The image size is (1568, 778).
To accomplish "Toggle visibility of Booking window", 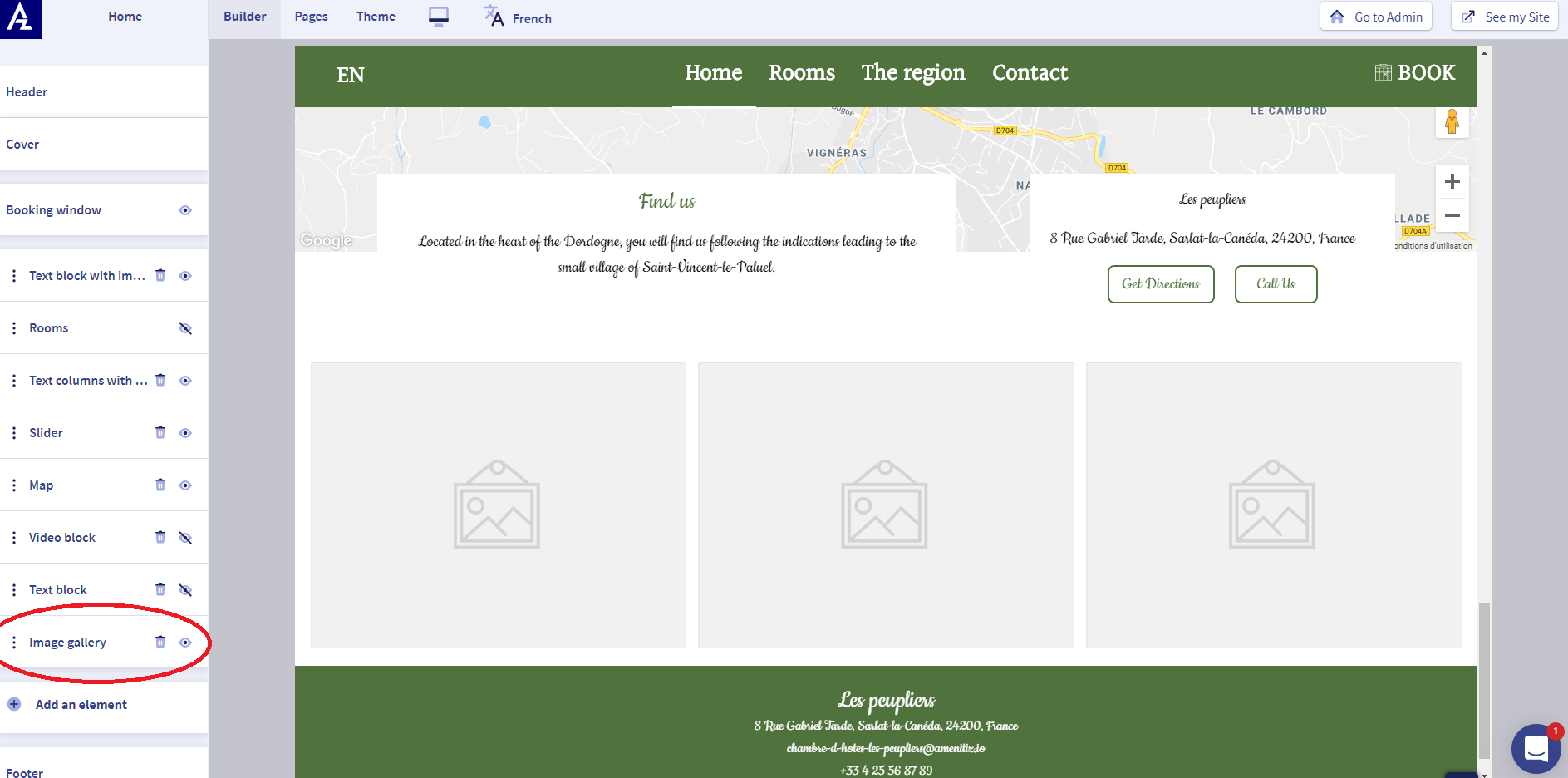I will pos(185,210).
